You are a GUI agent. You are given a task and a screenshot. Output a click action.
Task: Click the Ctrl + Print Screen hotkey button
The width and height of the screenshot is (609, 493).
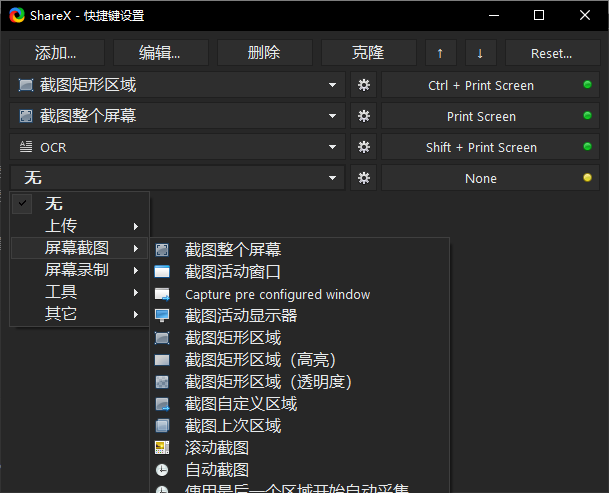[491, 85]
